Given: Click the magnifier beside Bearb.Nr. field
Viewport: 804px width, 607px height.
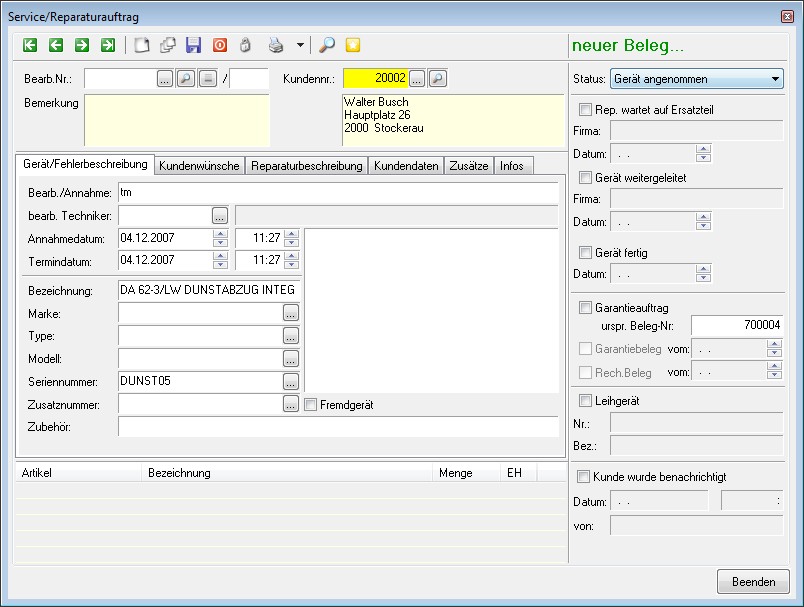Looking at the screenshot, I should pyautogui.click(x=186, y=79).
